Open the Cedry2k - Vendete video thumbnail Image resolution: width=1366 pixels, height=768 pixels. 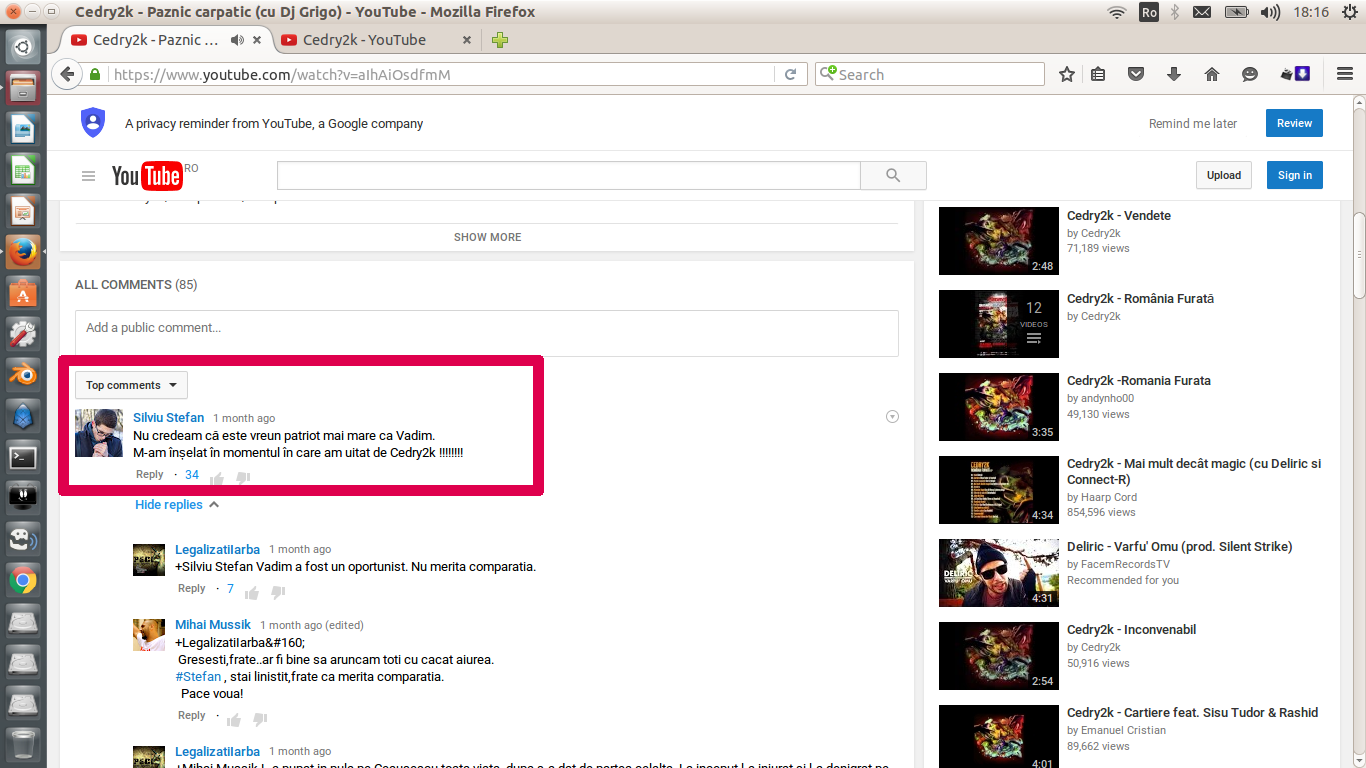coord(998,241)
